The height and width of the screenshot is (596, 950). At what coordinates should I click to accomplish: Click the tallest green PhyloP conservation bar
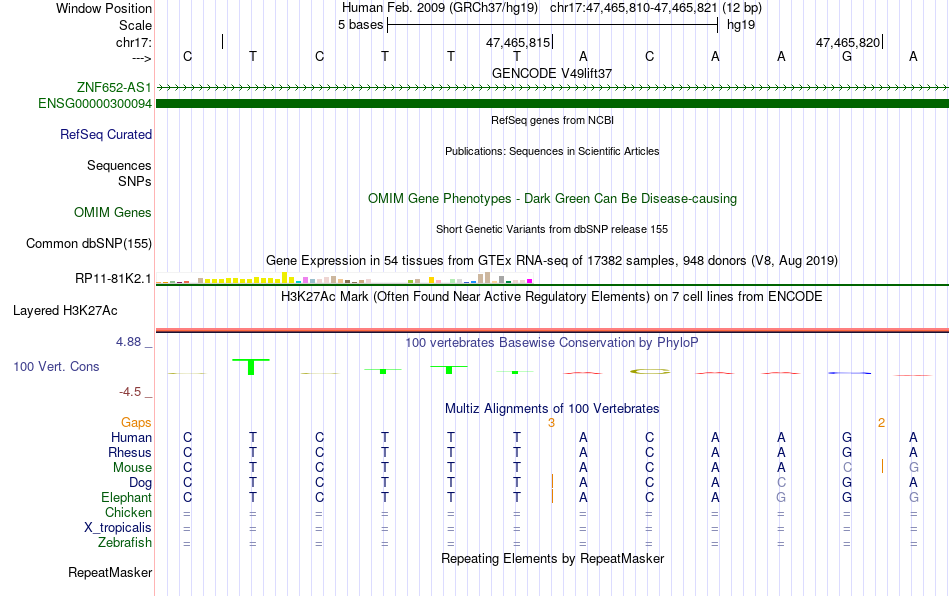[251, 366]
